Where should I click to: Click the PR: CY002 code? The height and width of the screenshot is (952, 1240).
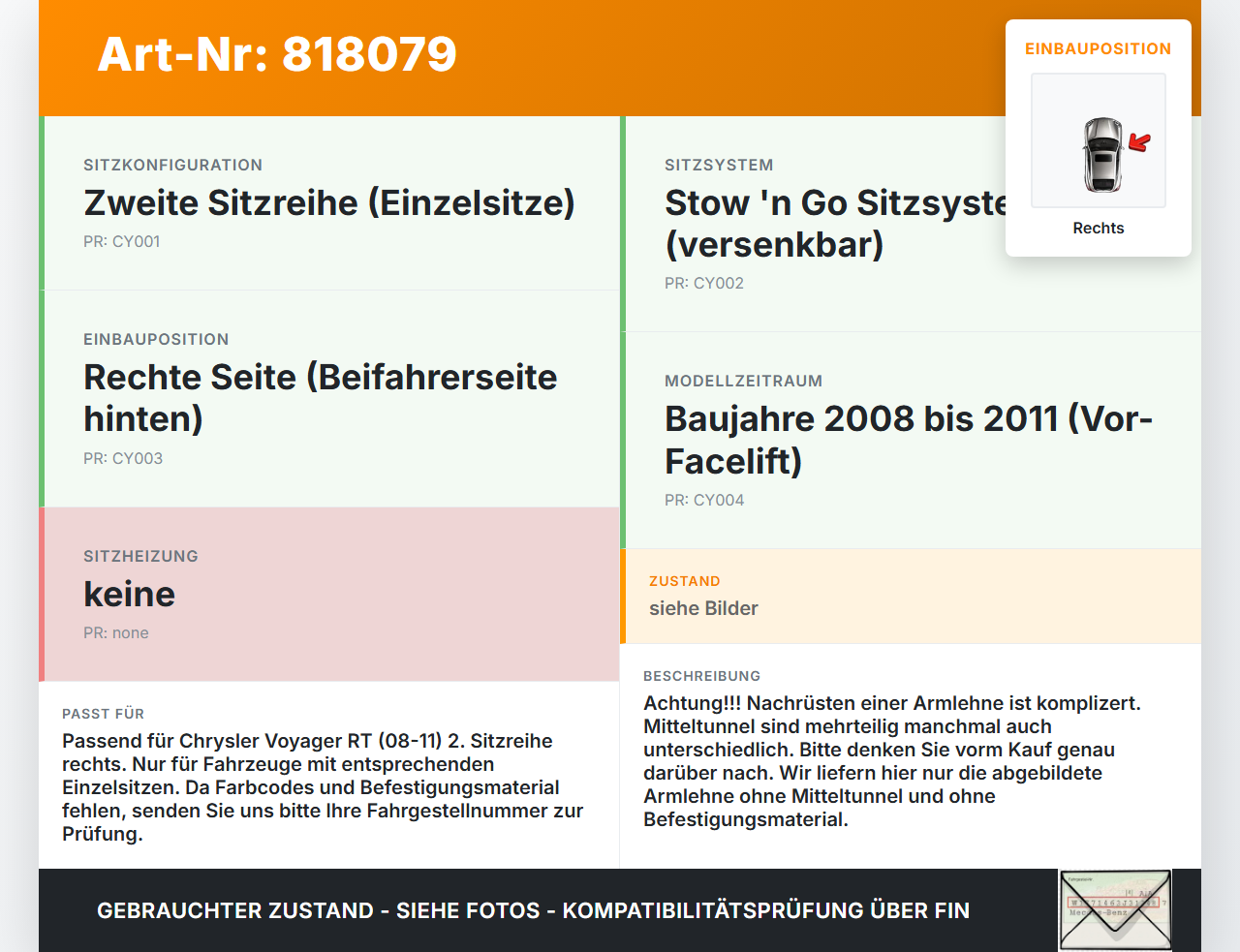pos(704,284)
